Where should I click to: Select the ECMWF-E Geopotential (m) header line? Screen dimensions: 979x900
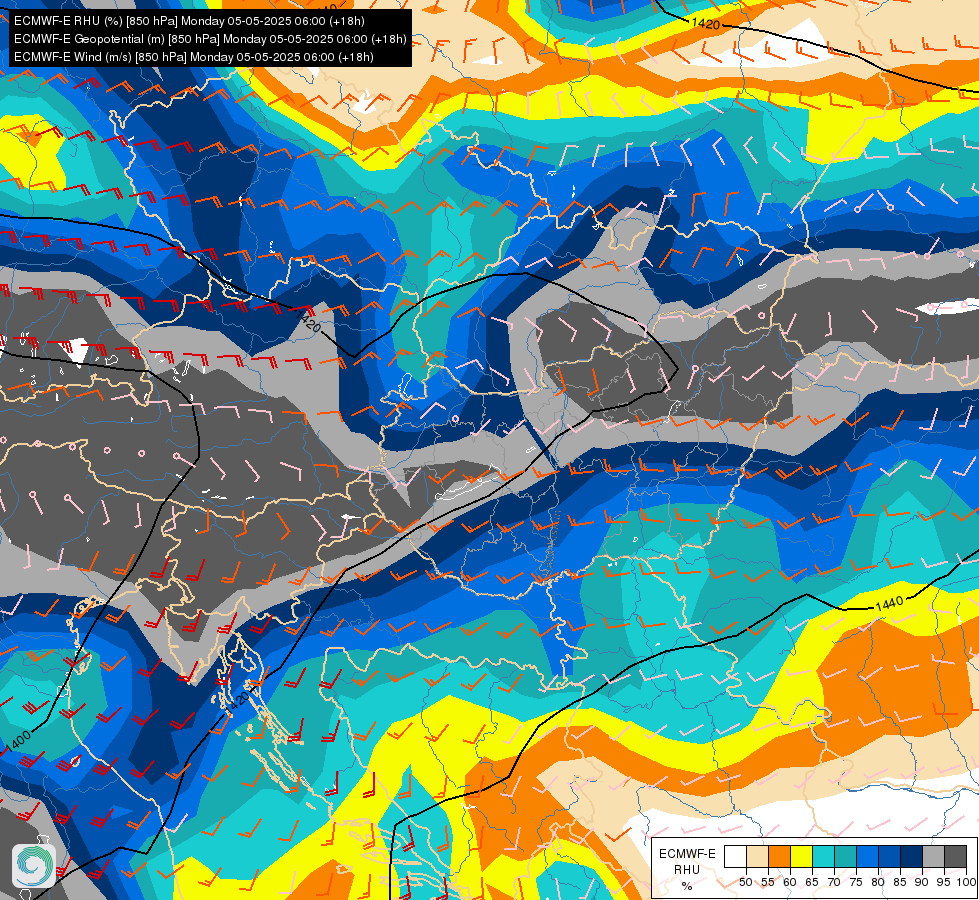[210, 39]
